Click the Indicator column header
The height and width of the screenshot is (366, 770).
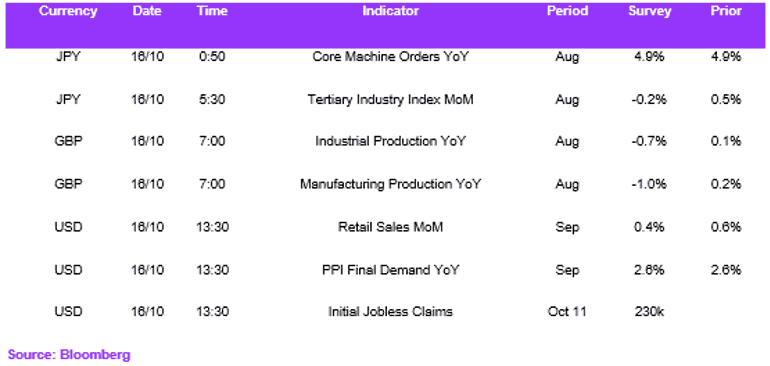pos(390,11)
